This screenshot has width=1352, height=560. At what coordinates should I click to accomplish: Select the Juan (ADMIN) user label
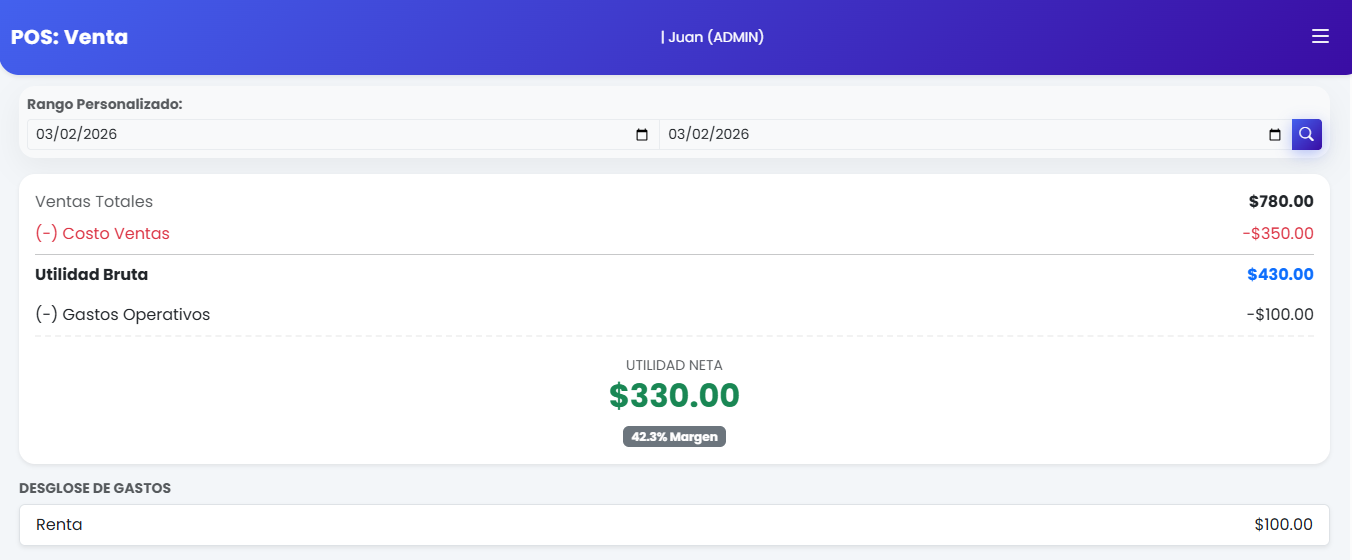[x=712, y=37]
